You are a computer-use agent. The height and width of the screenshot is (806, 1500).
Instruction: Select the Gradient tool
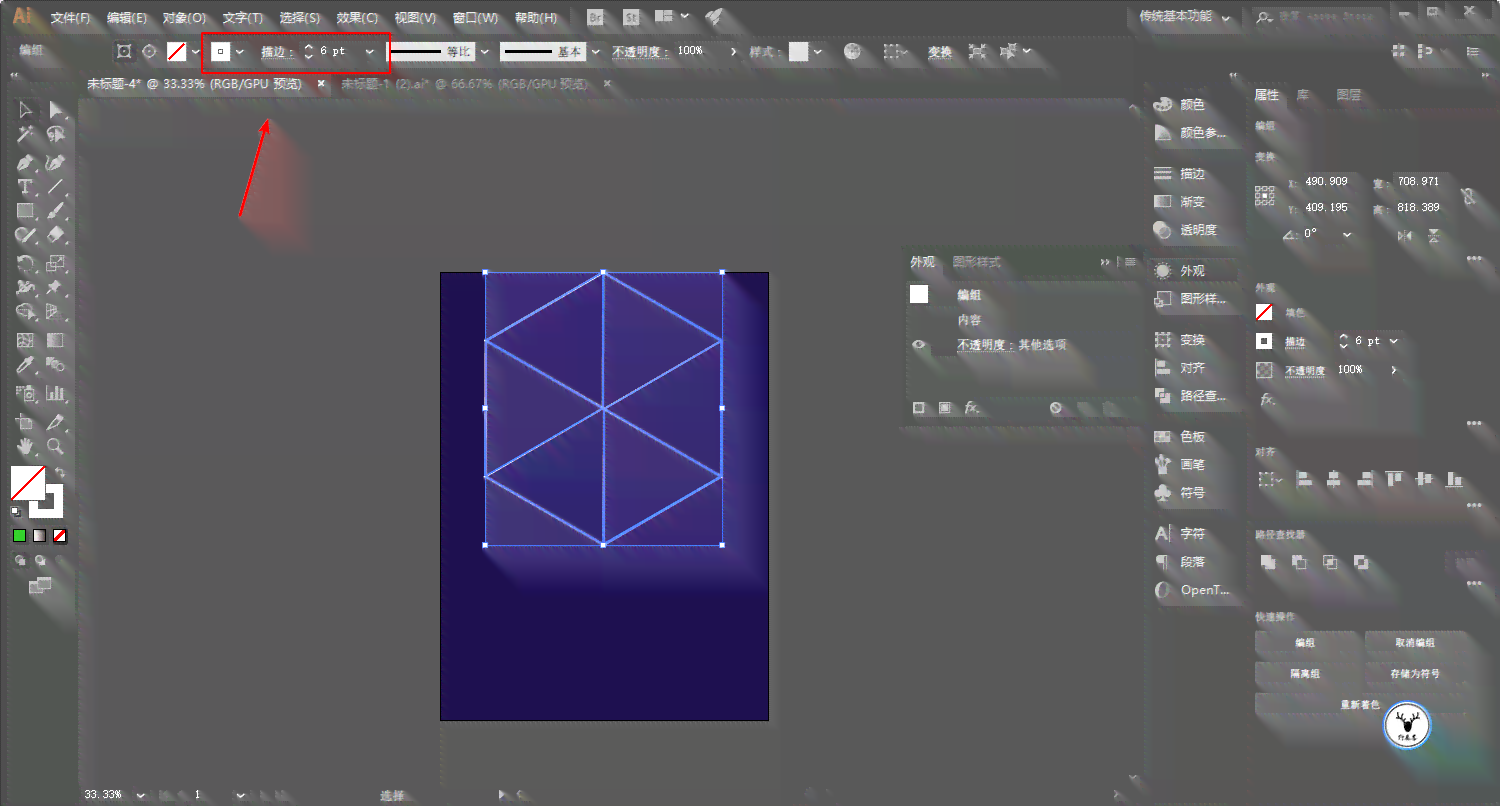pyautogui.click(x=56, y=340)
